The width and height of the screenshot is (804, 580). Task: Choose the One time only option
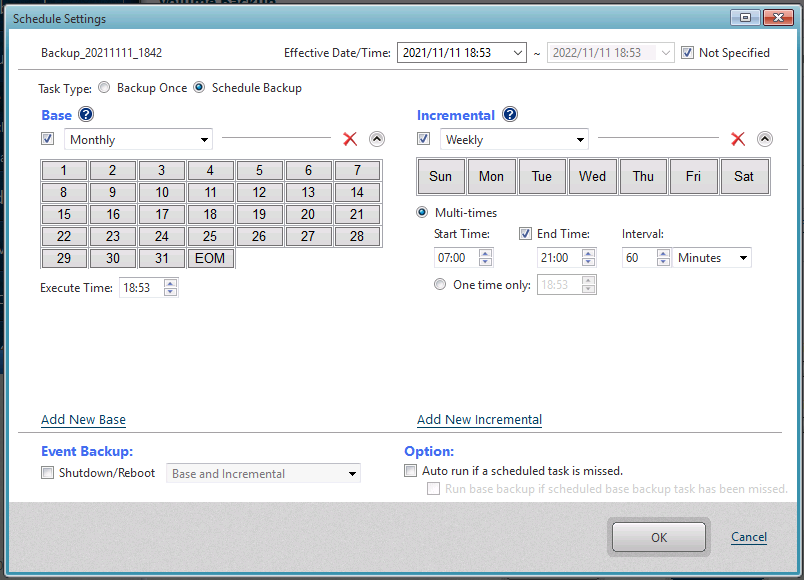click(x=440, y=285)
